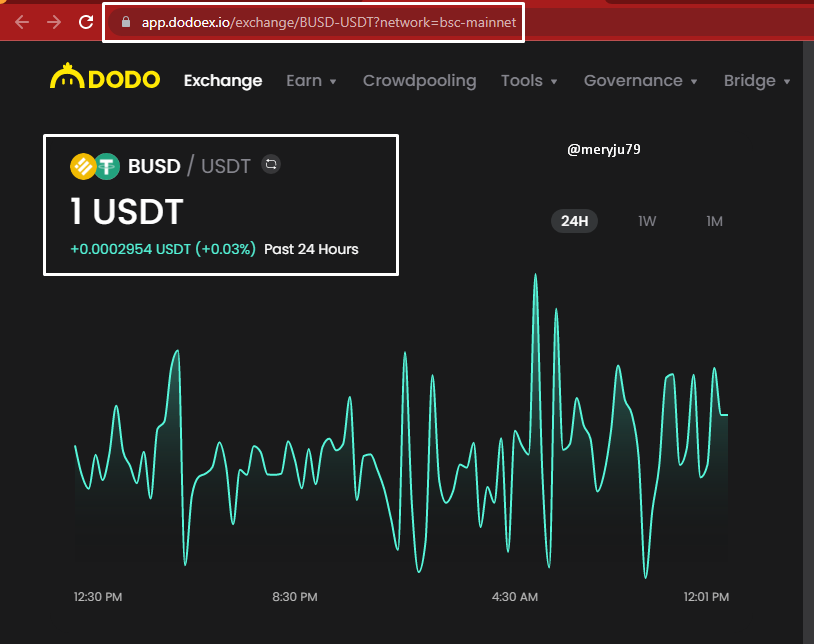Click the browser forward arrow
The width and height of the screenshot is (814, 644).
pos(54,22)
